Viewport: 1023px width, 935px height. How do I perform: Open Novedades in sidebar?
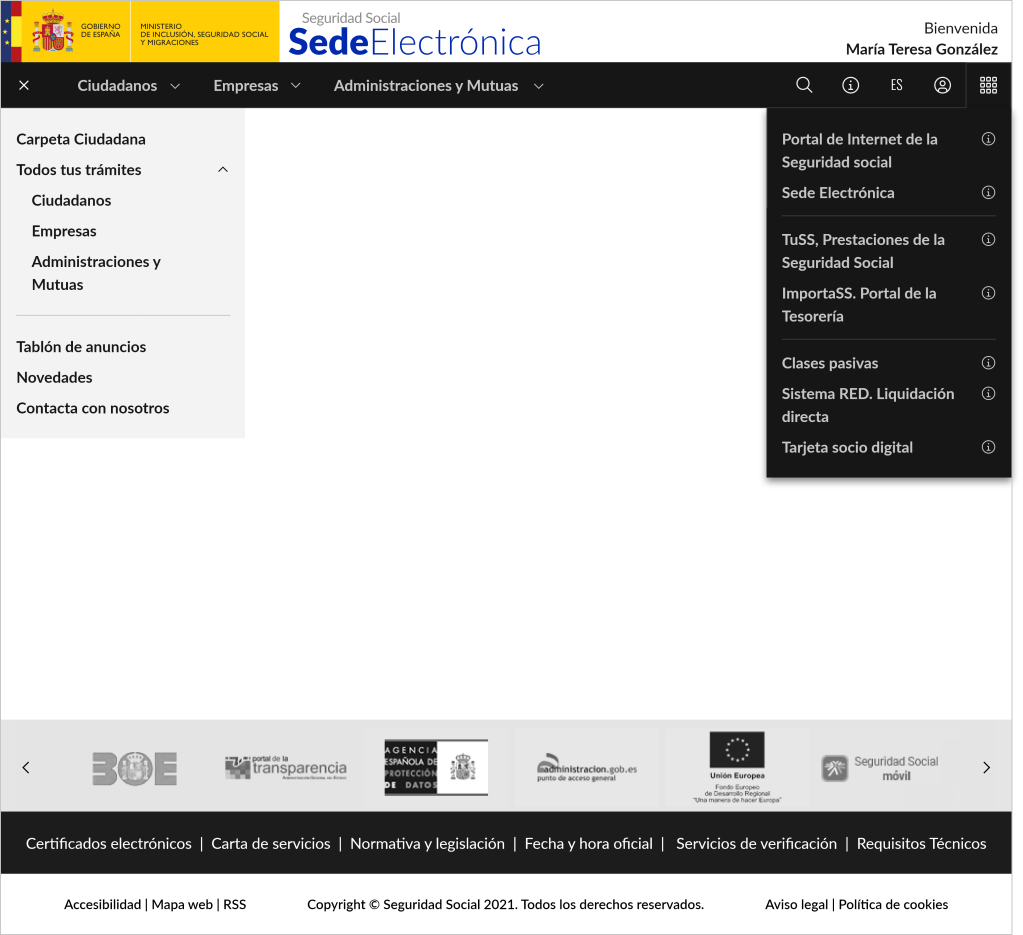pyautogui.click(x=54, y=377)
